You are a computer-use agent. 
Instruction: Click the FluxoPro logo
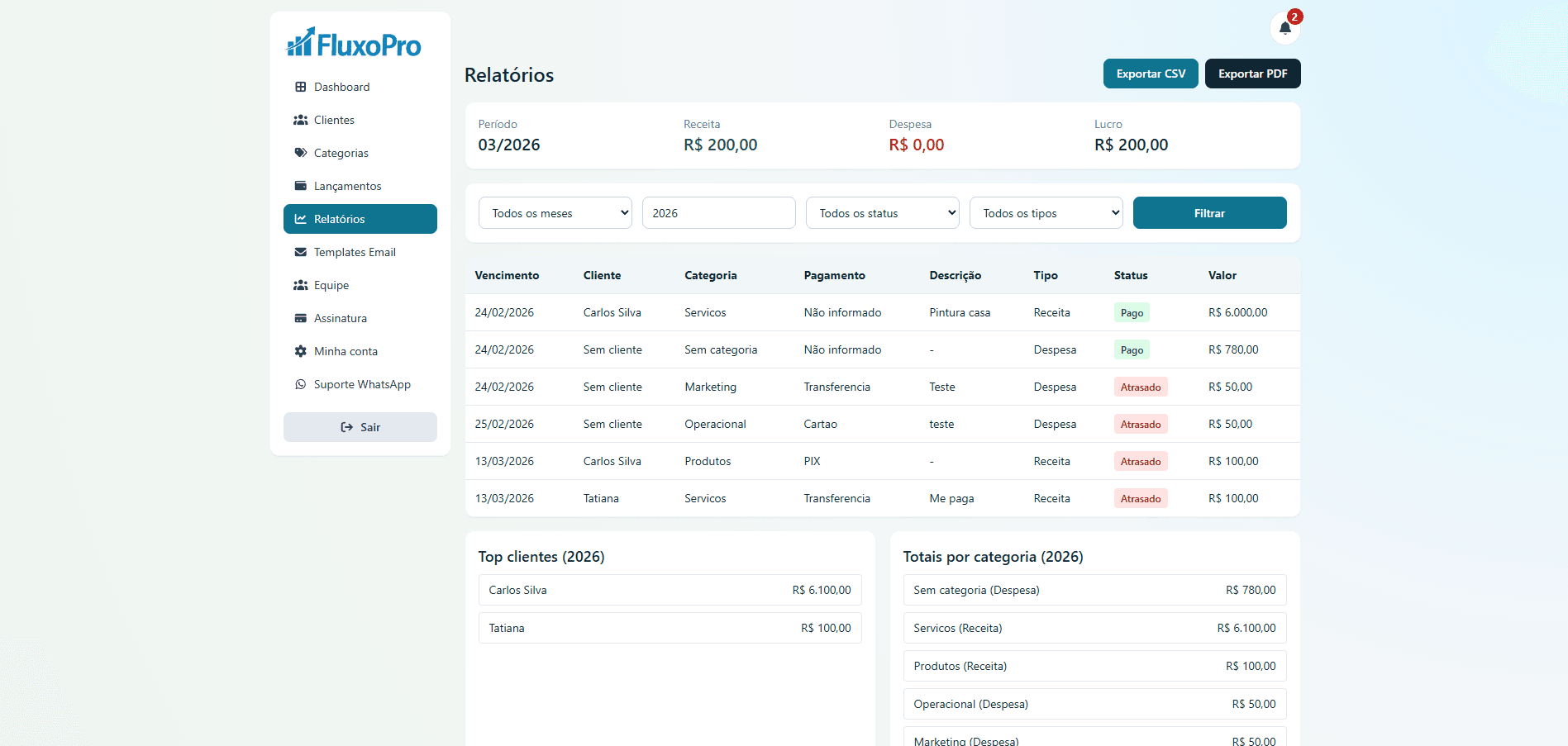click(x=354, y=43)
